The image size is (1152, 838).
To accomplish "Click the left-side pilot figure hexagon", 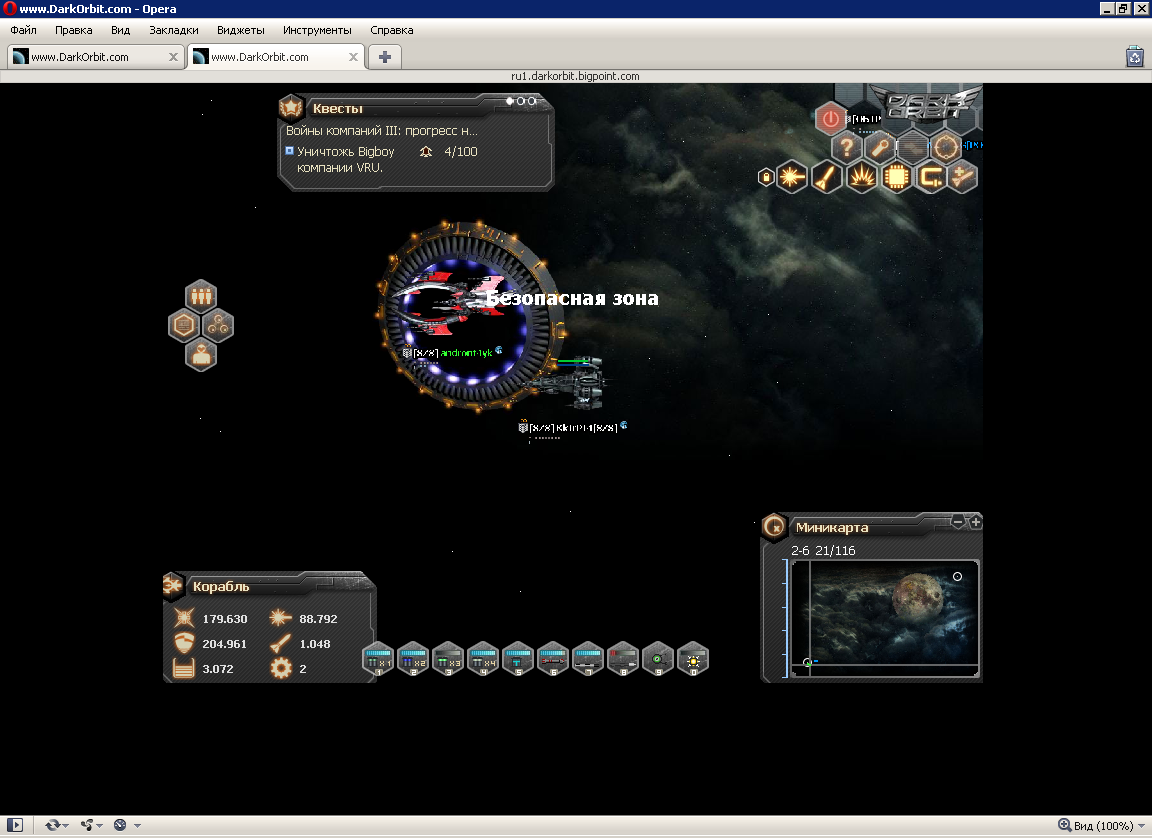I will (201, 355).
